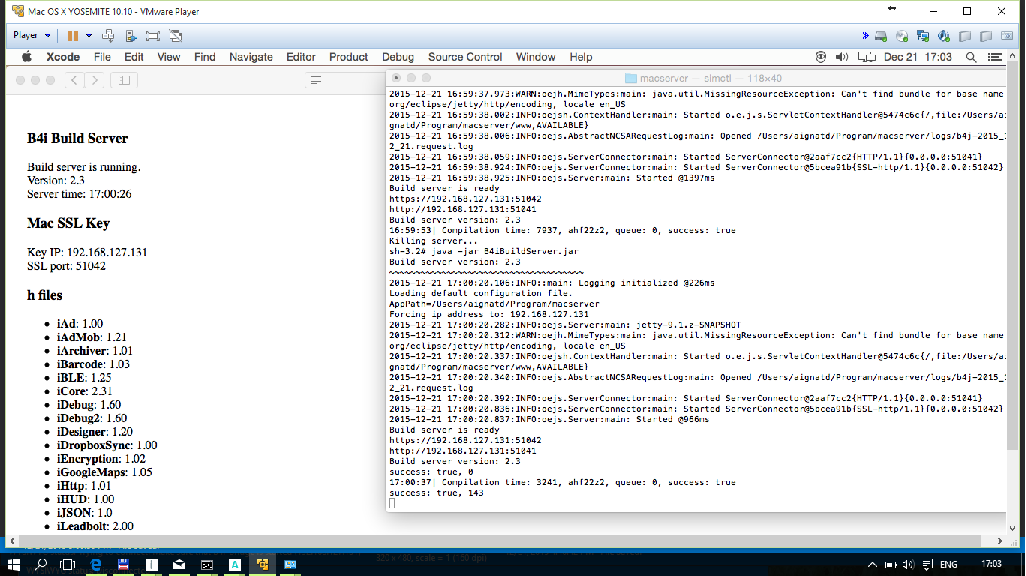
Task: Open the Debug menu
Action: click(x=398, y=57)
